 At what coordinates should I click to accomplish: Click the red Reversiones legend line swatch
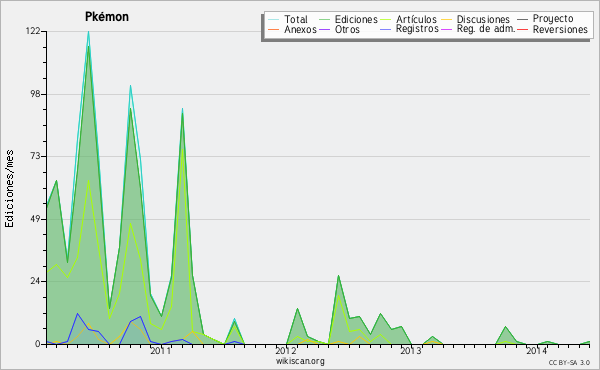click(522, 29)
